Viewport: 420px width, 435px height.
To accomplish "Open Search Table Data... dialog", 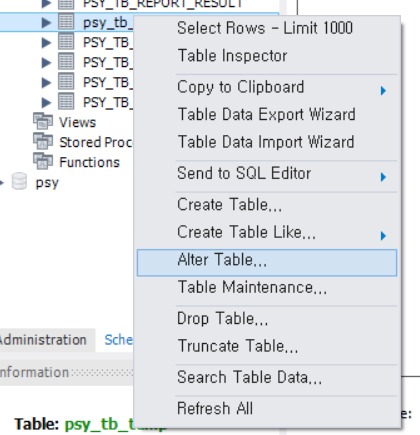I will [x=267, y=377].
